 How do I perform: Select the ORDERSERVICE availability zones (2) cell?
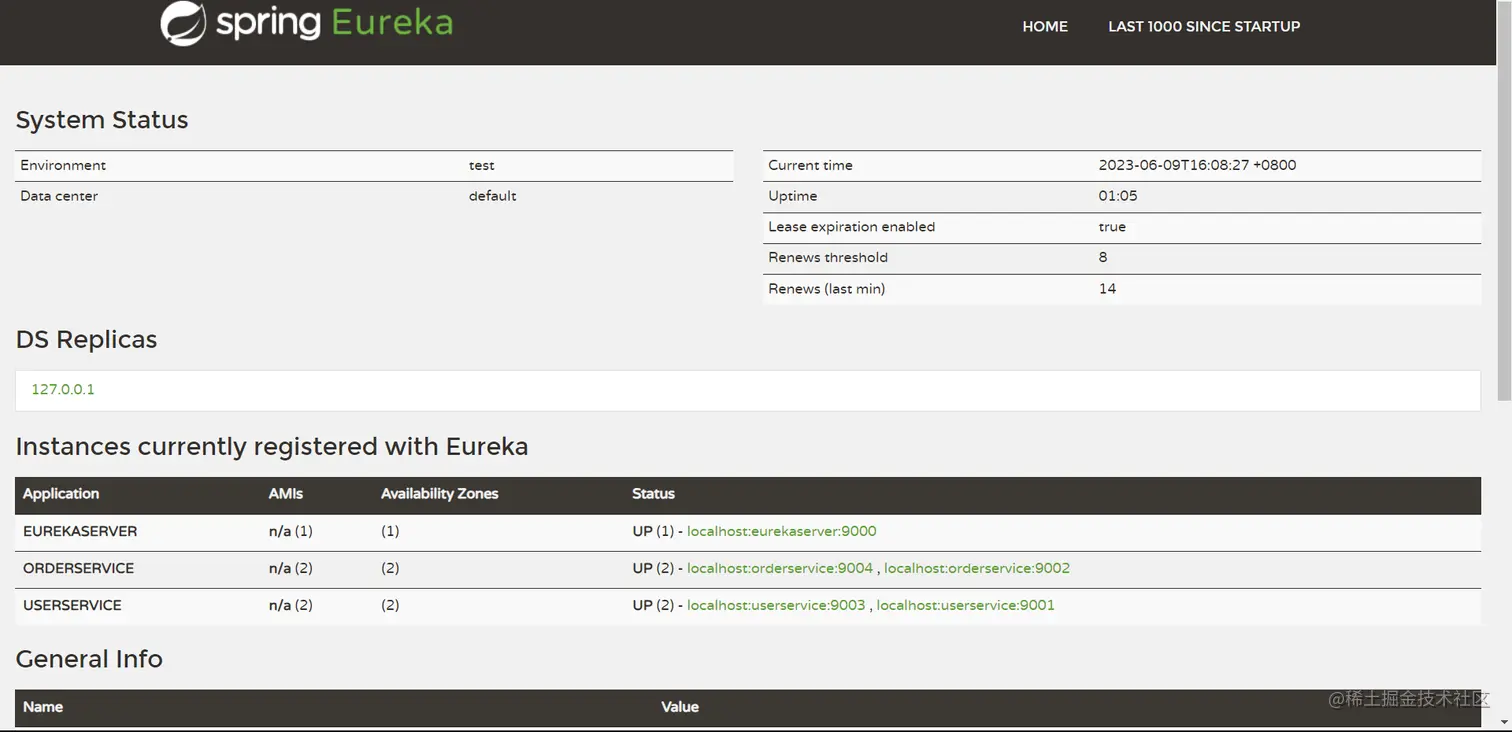390,568
